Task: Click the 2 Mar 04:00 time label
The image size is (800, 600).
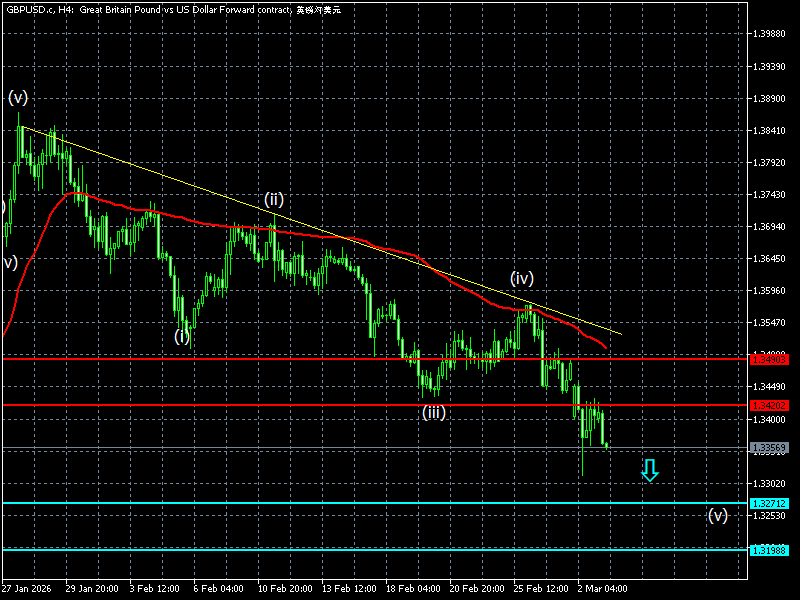Action: [603, 589]
